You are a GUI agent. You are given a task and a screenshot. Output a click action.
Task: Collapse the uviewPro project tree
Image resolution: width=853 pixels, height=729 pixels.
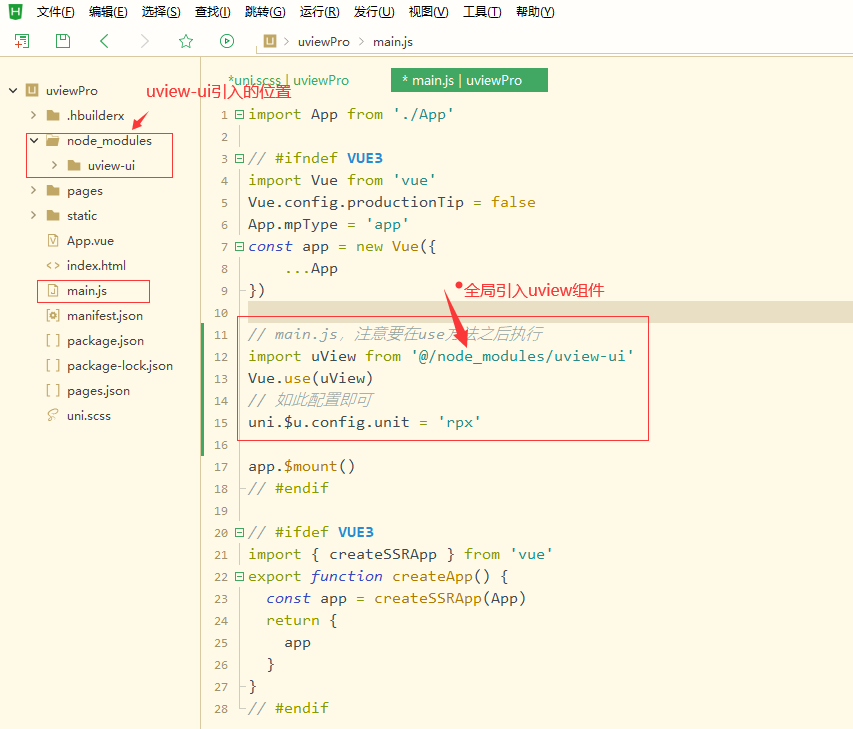point(13,90)
